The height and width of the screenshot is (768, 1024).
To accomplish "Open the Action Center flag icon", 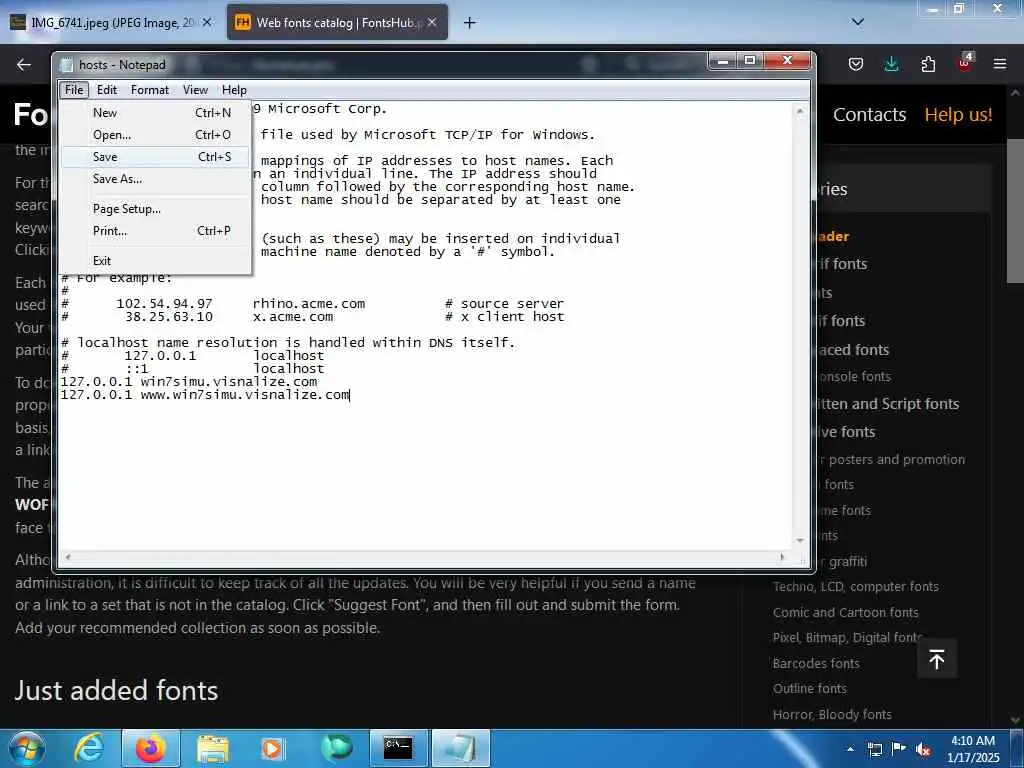I will point(899,749).
